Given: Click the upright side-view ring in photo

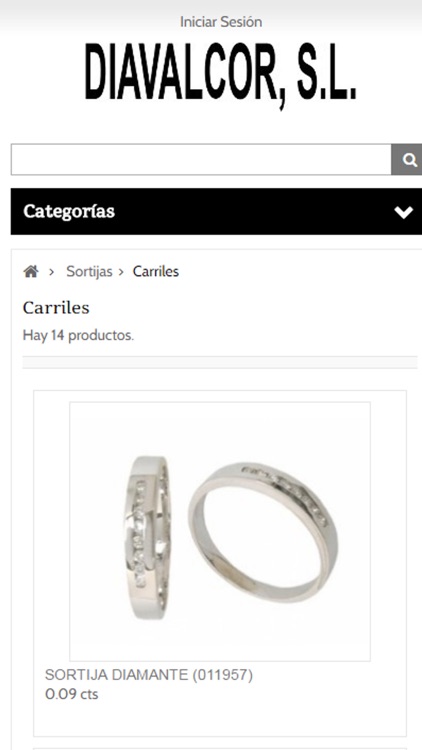Looking at the screenshot, I should tap(146, 537).
